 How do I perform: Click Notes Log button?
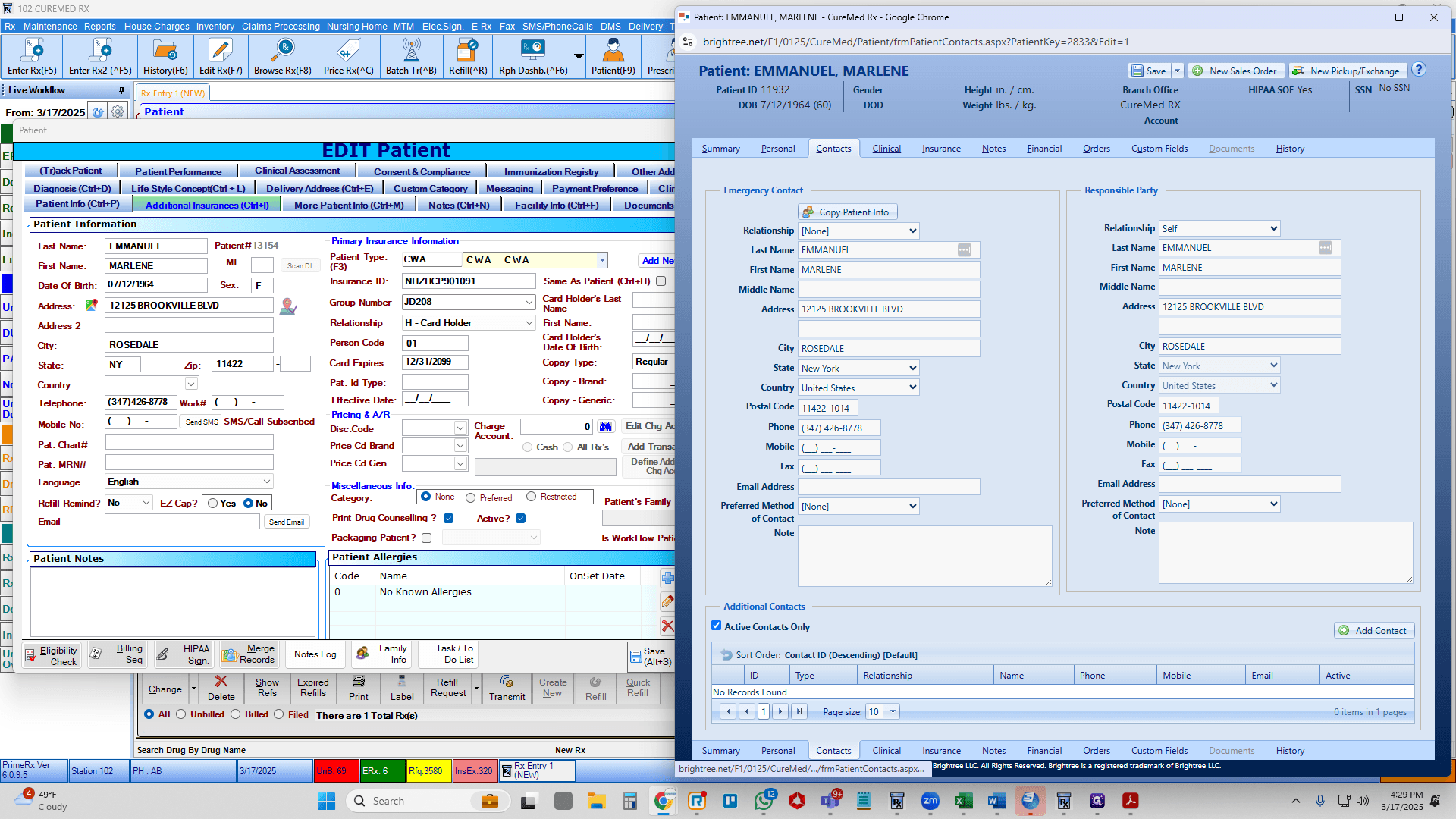[315, 654]
